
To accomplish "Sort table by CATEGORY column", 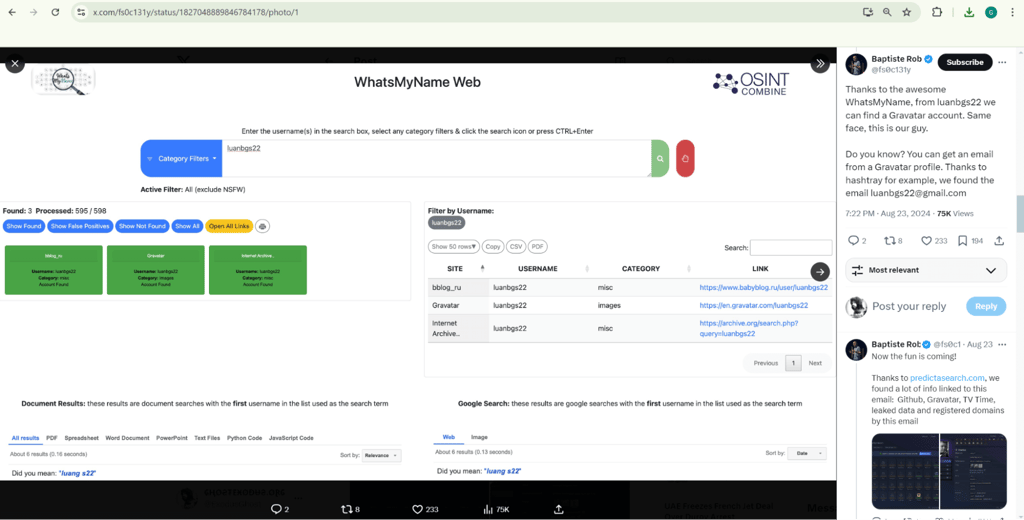I will click(x=641, y=268).
